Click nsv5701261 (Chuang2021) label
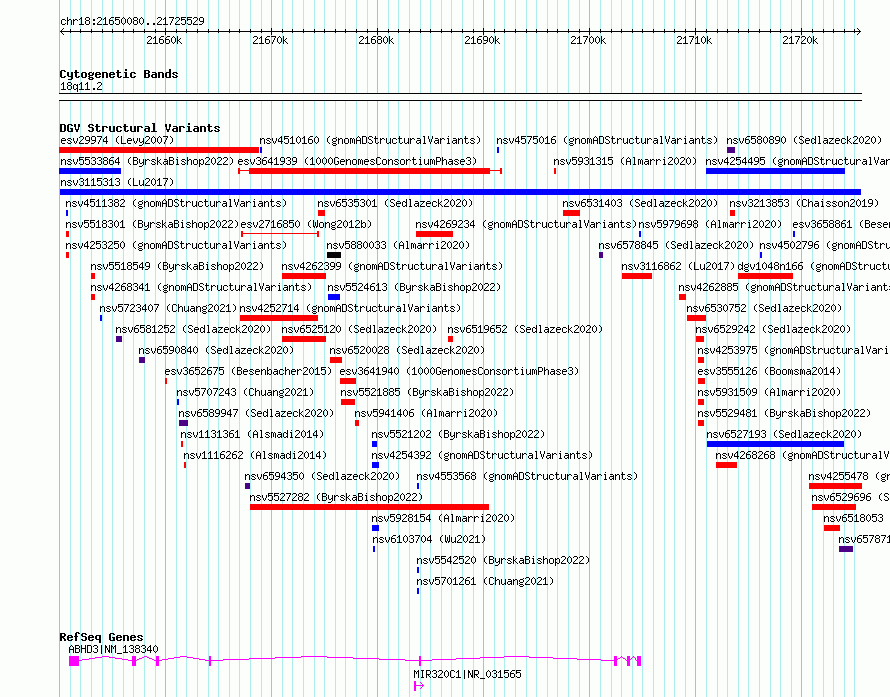The image size is (890, 697). coord(485,581)
